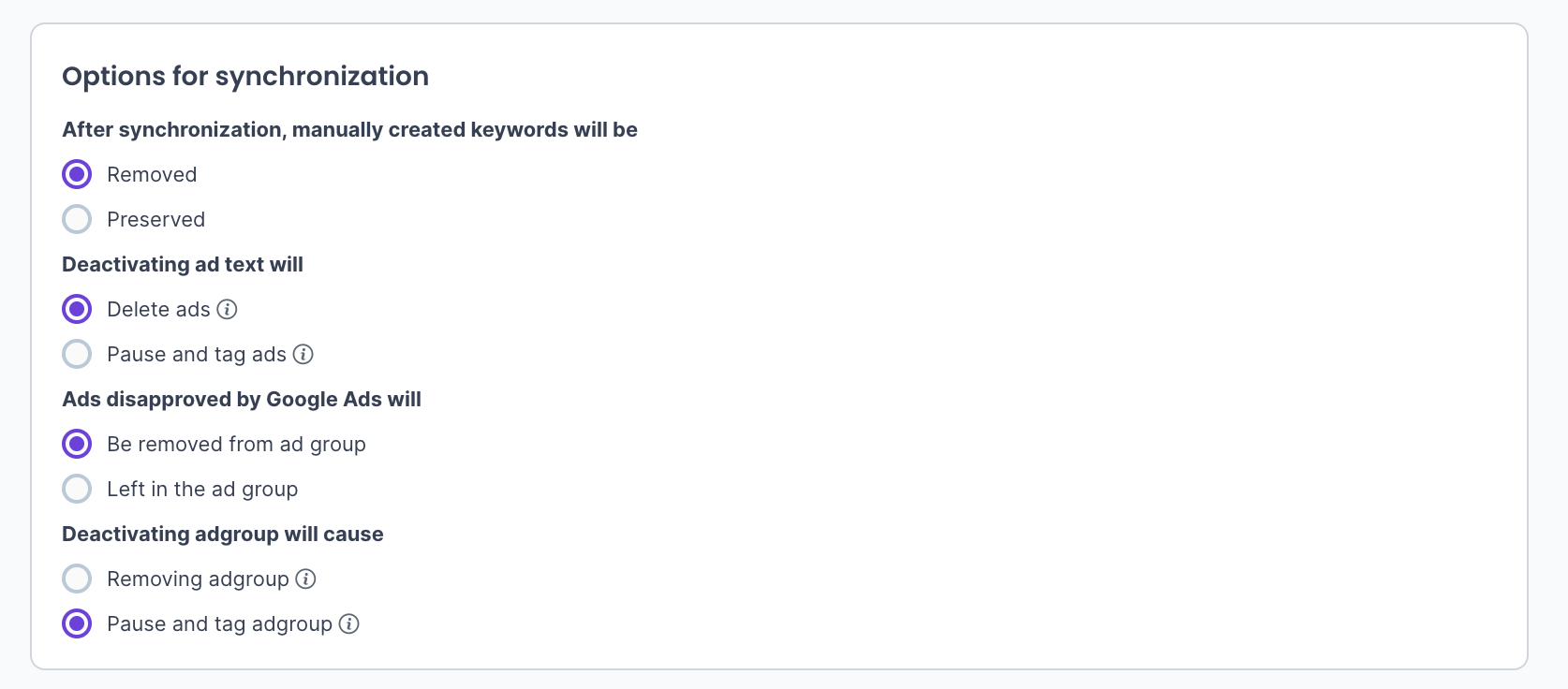Click the Deactivating adgroup will cause label
This screenshot has height=689, width=1568.
coord(223,534)
